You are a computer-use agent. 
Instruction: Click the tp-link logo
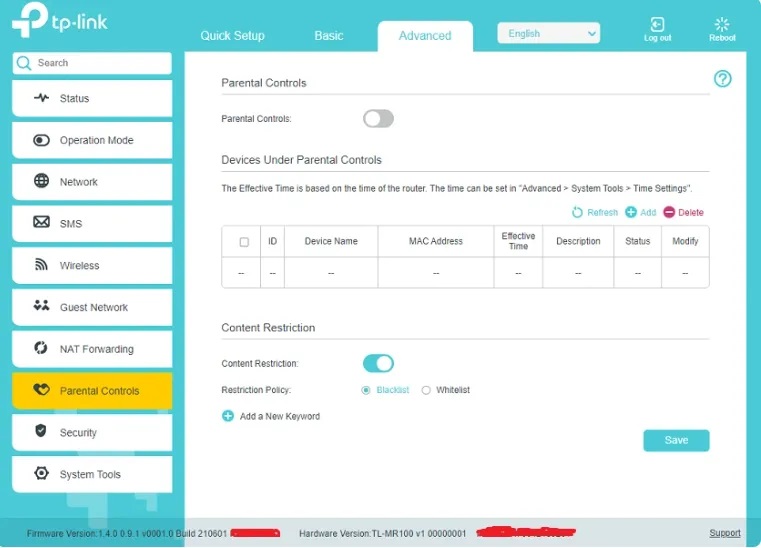tap(60, 20)
